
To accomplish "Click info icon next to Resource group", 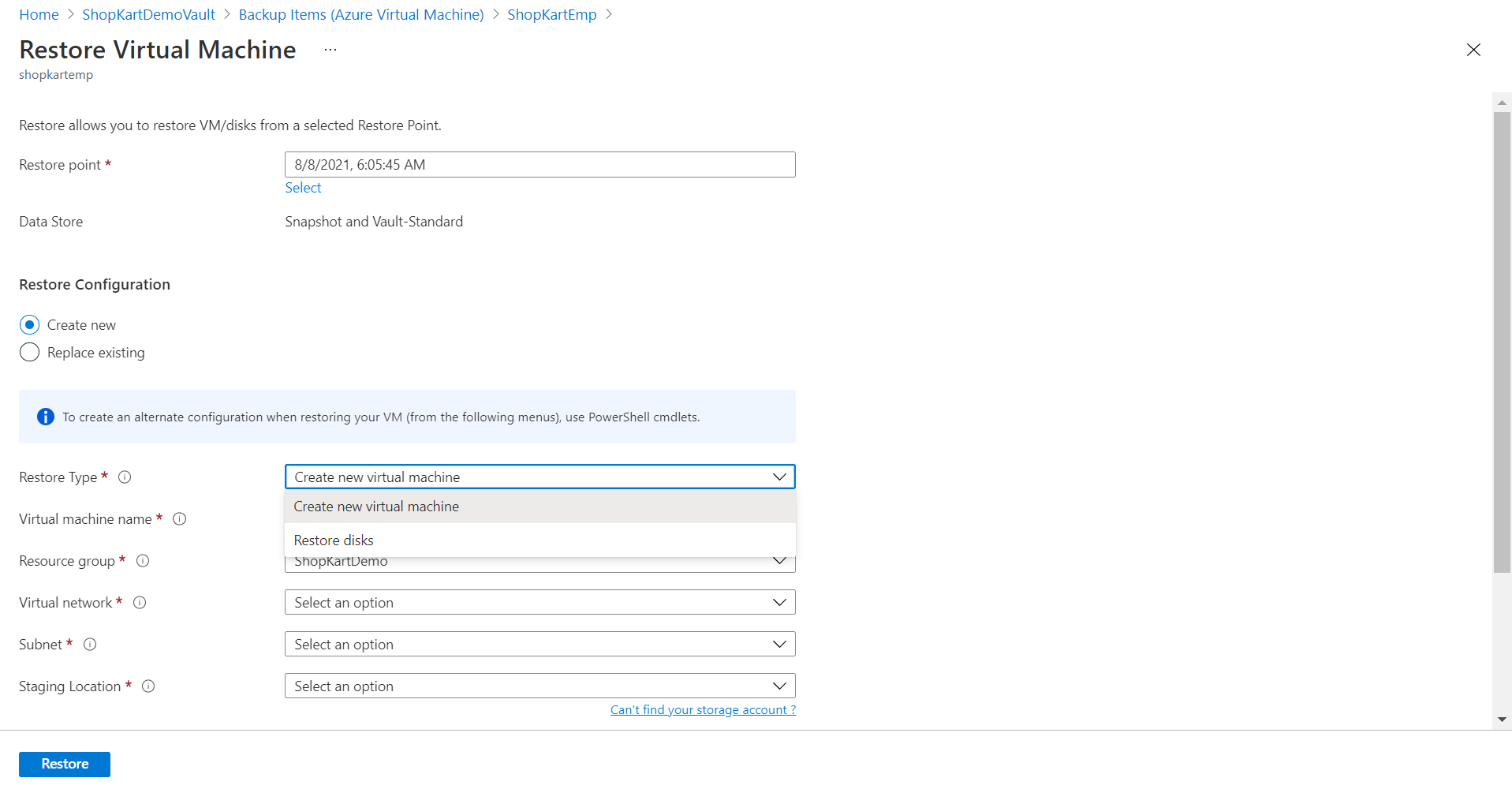I will coord(143,561).
